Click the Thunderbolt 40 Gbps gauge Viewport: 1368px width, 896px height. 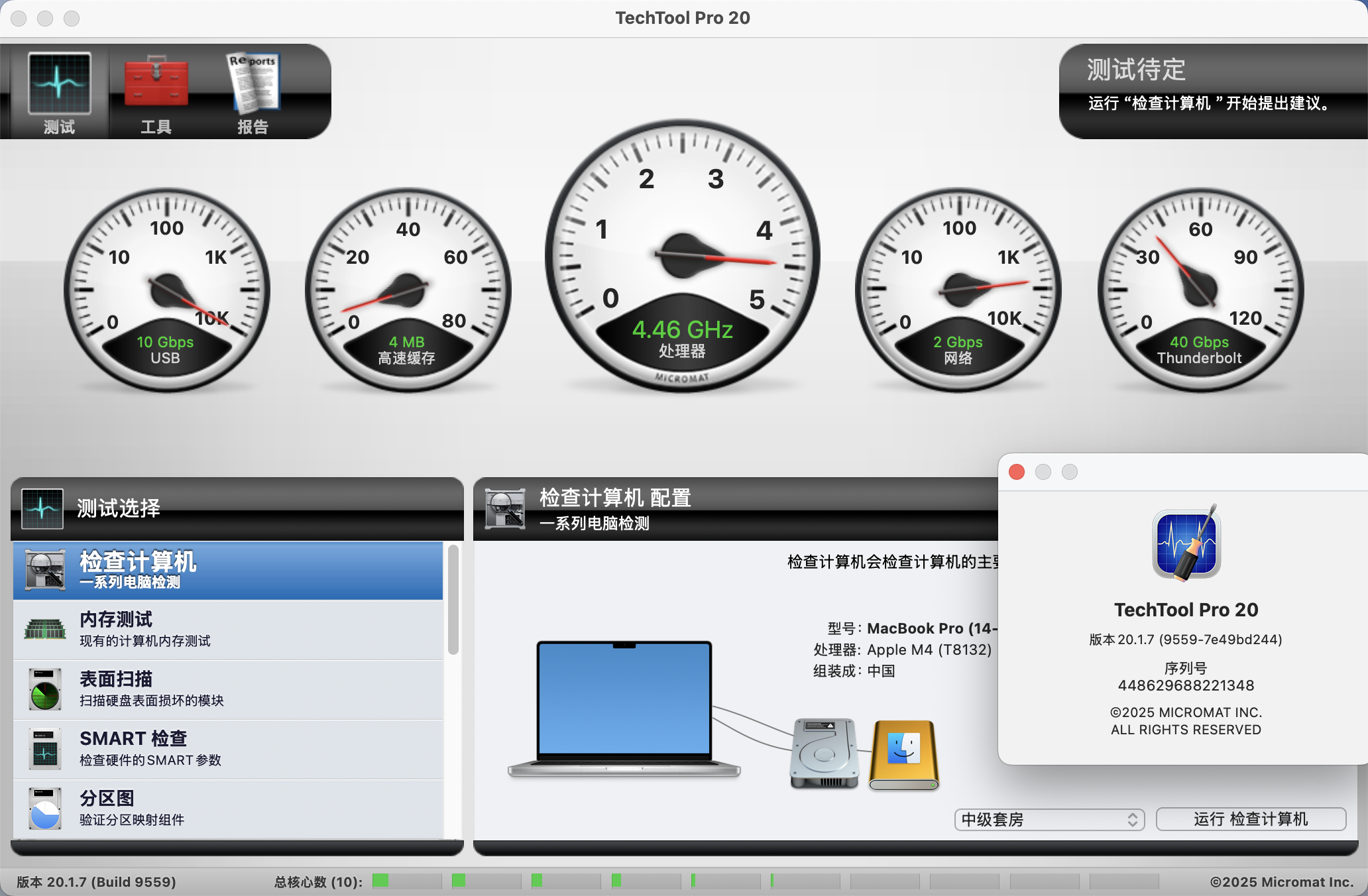(1200, 290)
